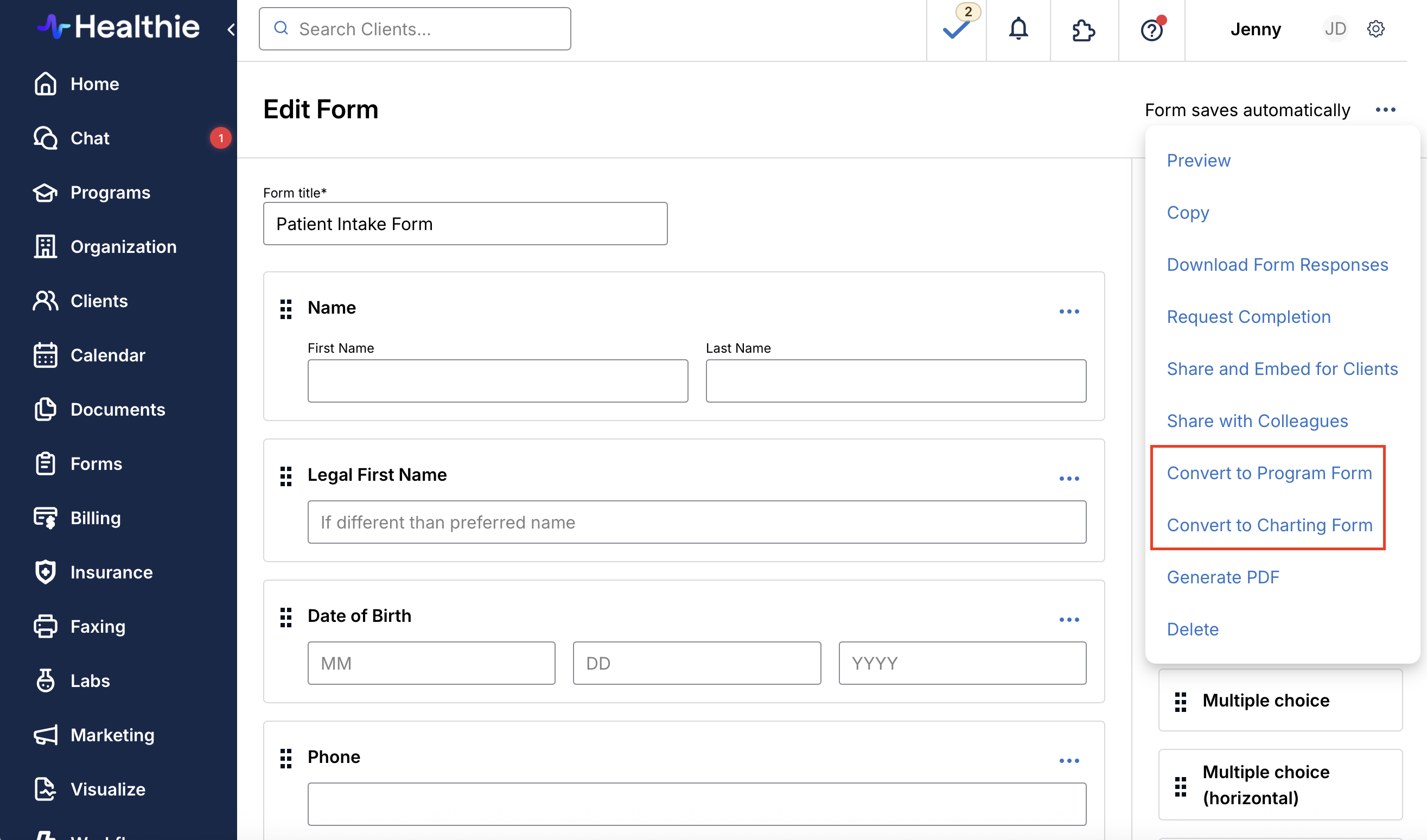
Task: Click the Faxing printer icon
Action: 45,626
